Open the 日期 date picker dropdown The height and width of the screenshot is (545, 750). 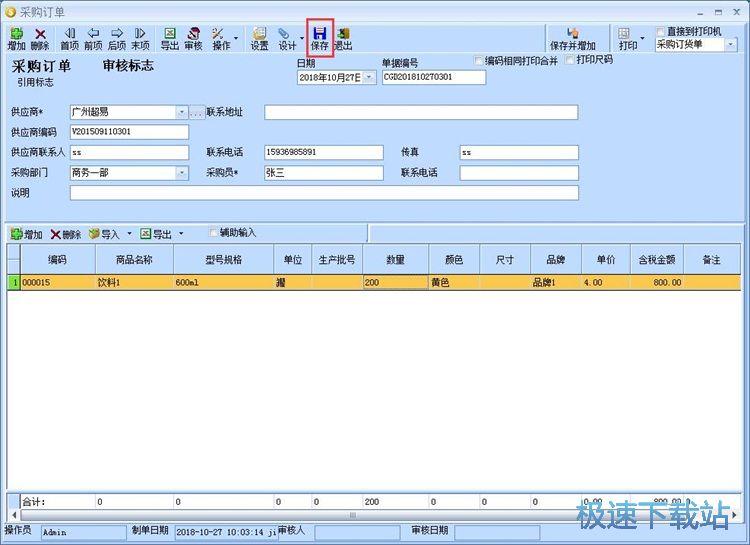click(369, 77)
